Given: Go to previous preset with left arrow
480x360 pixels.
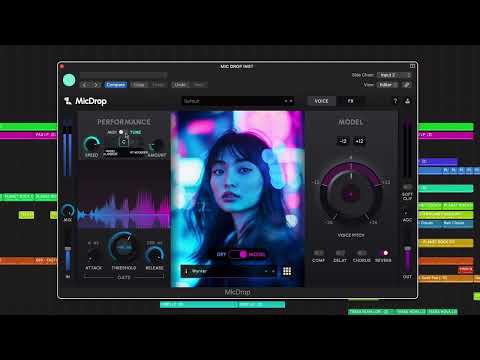Looking at the screenshot, I should click(84, 85).
